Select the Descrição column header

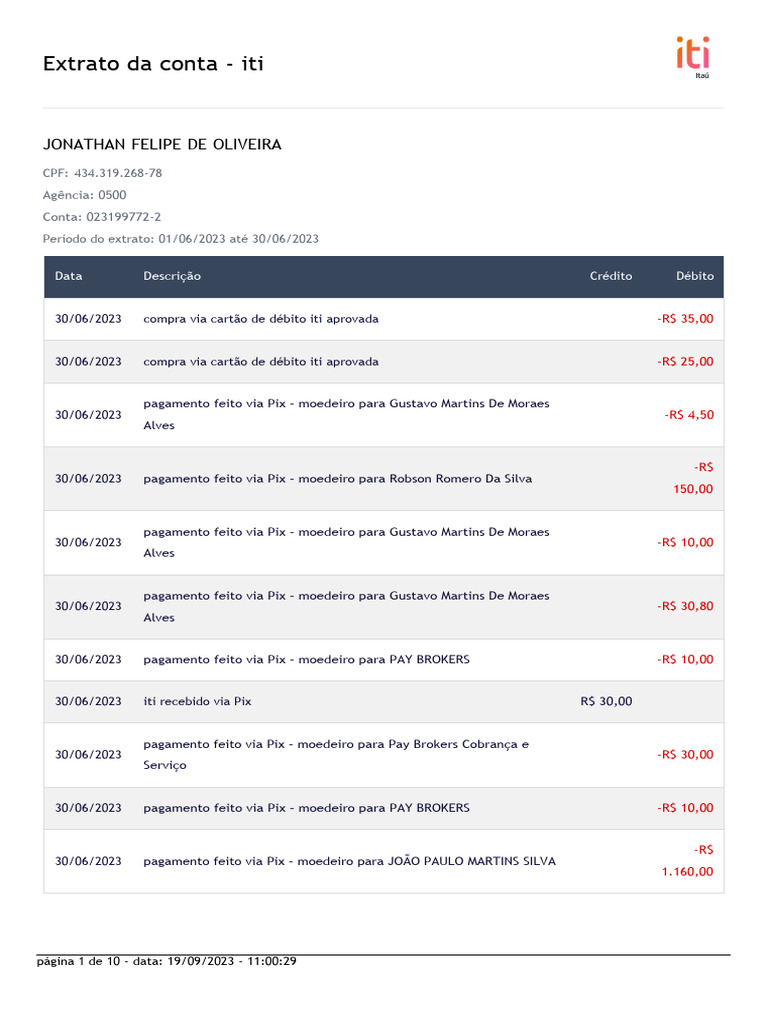pos(172,276)
